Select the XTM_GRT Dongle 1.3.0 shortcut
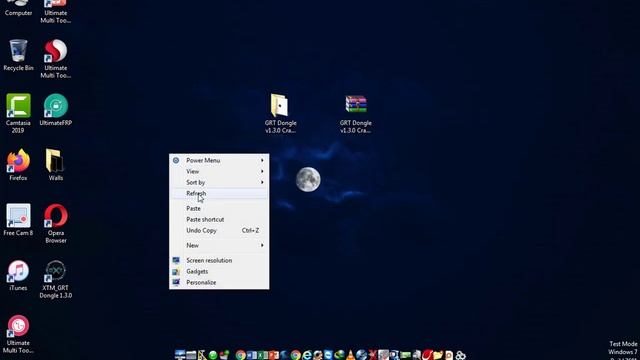 56,279
